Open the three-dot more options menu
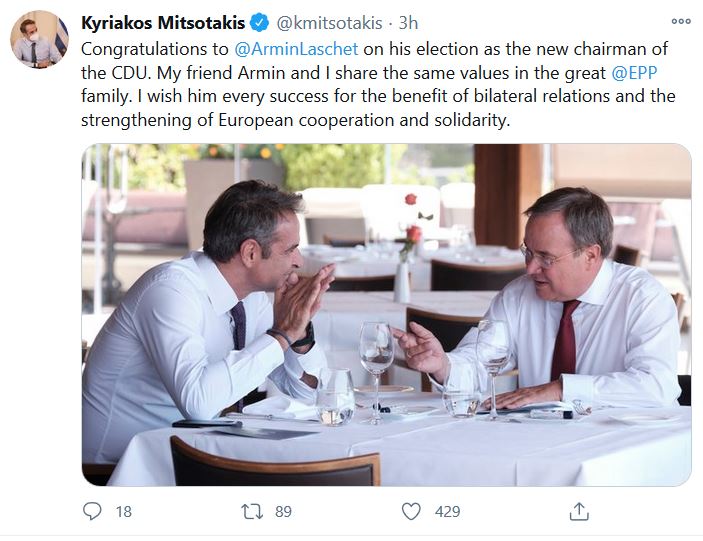Viewport: 703px width, 541px height. (x=680, y=21)
